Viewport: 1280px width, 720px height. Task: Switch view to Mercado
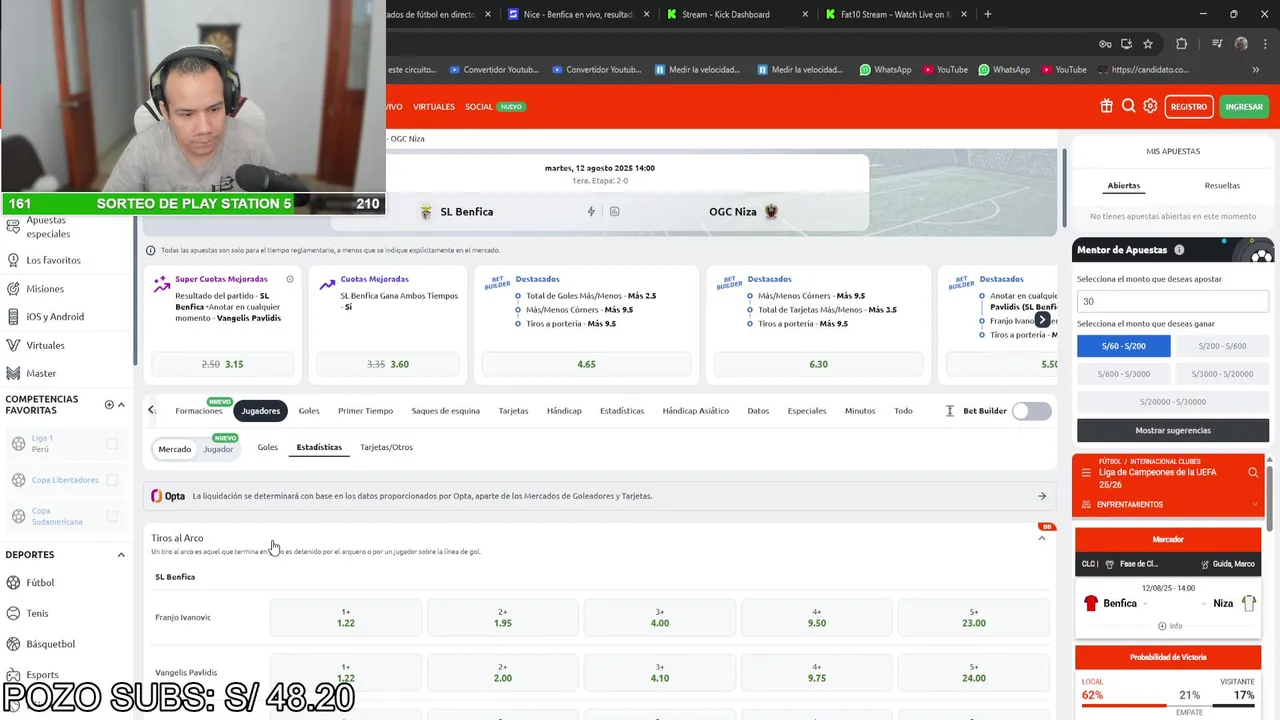174,449
